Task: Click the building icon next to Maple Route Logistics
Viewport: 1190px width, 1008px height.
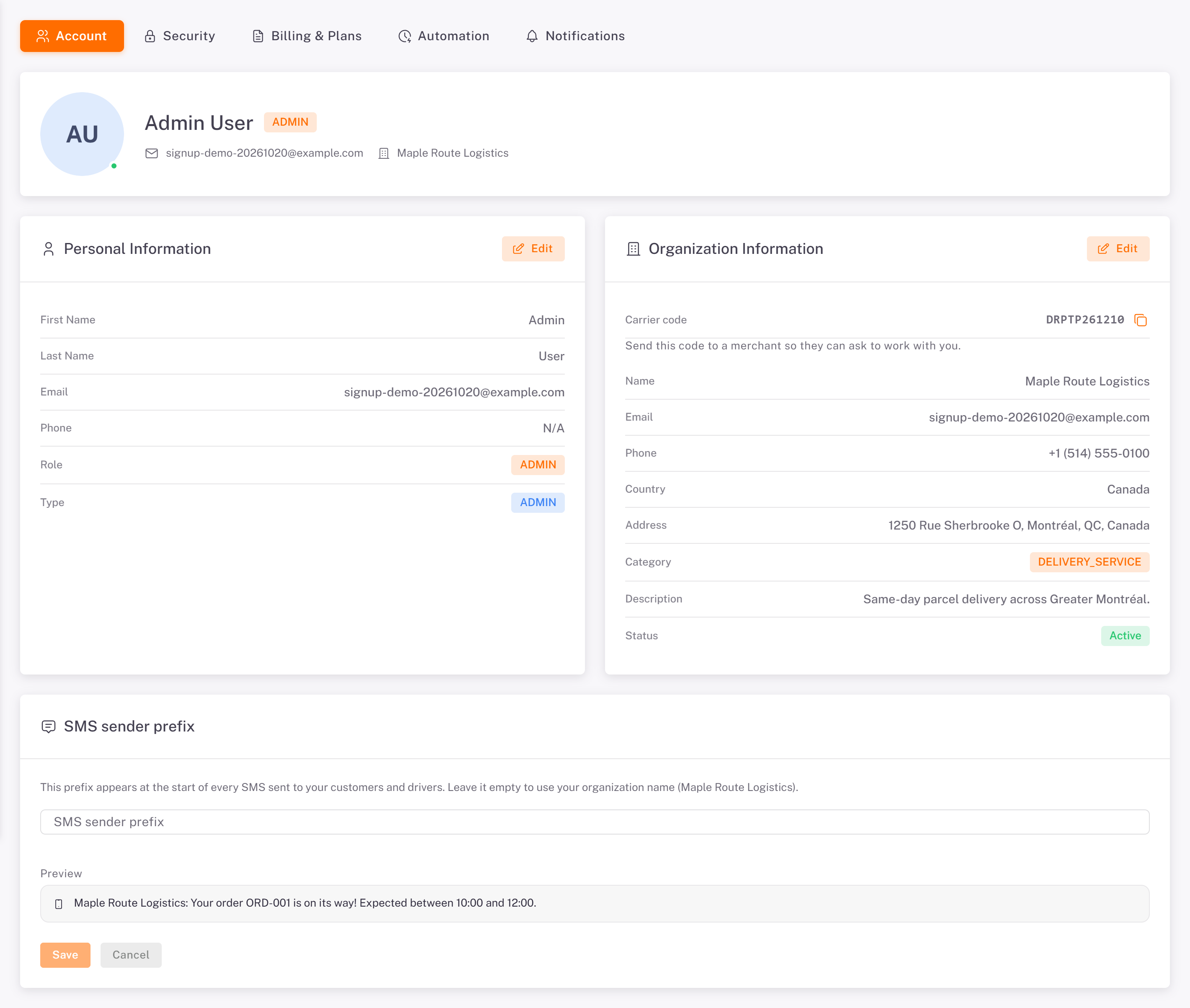Action: 384,153
